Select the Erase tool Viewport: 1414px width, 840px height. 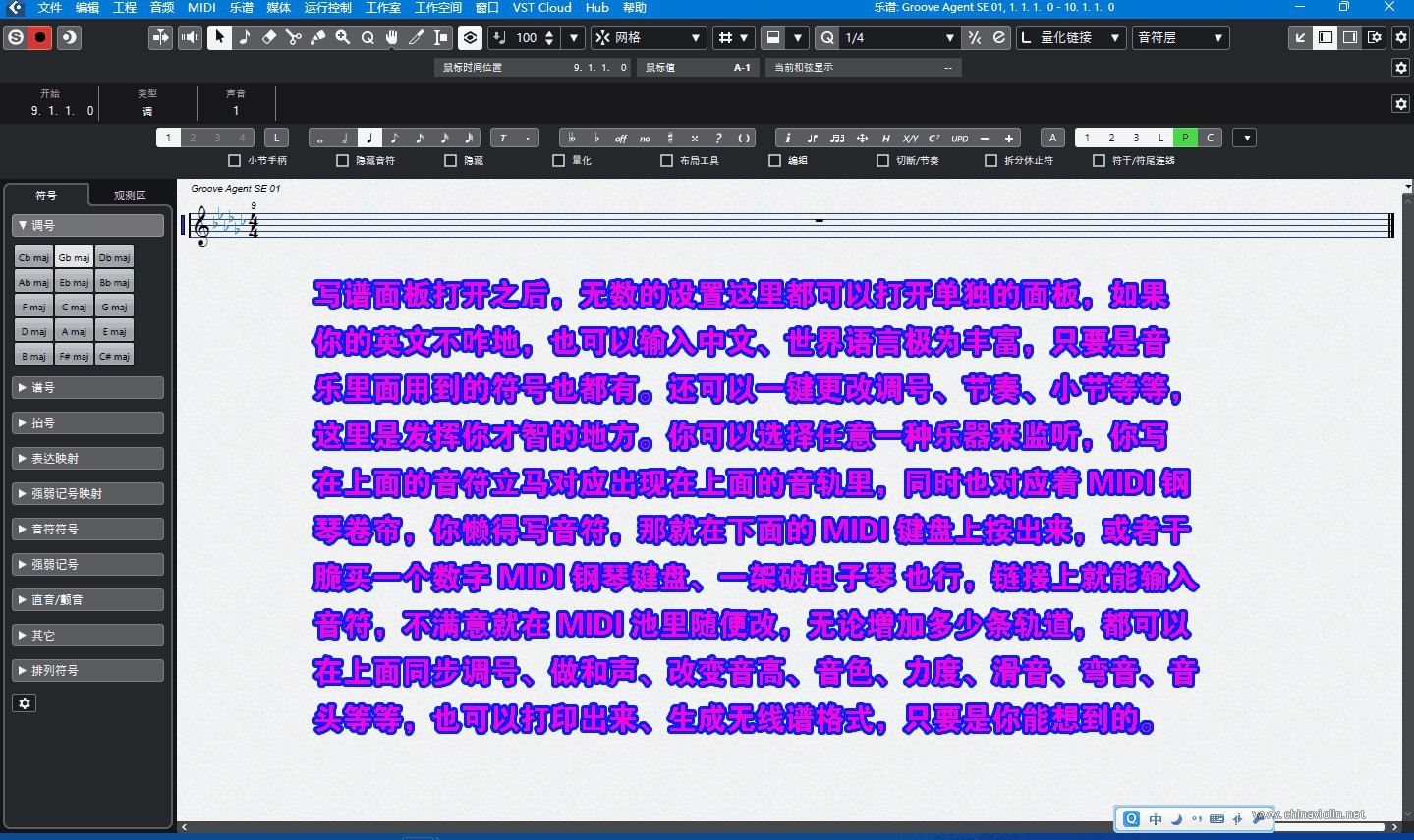269,37
